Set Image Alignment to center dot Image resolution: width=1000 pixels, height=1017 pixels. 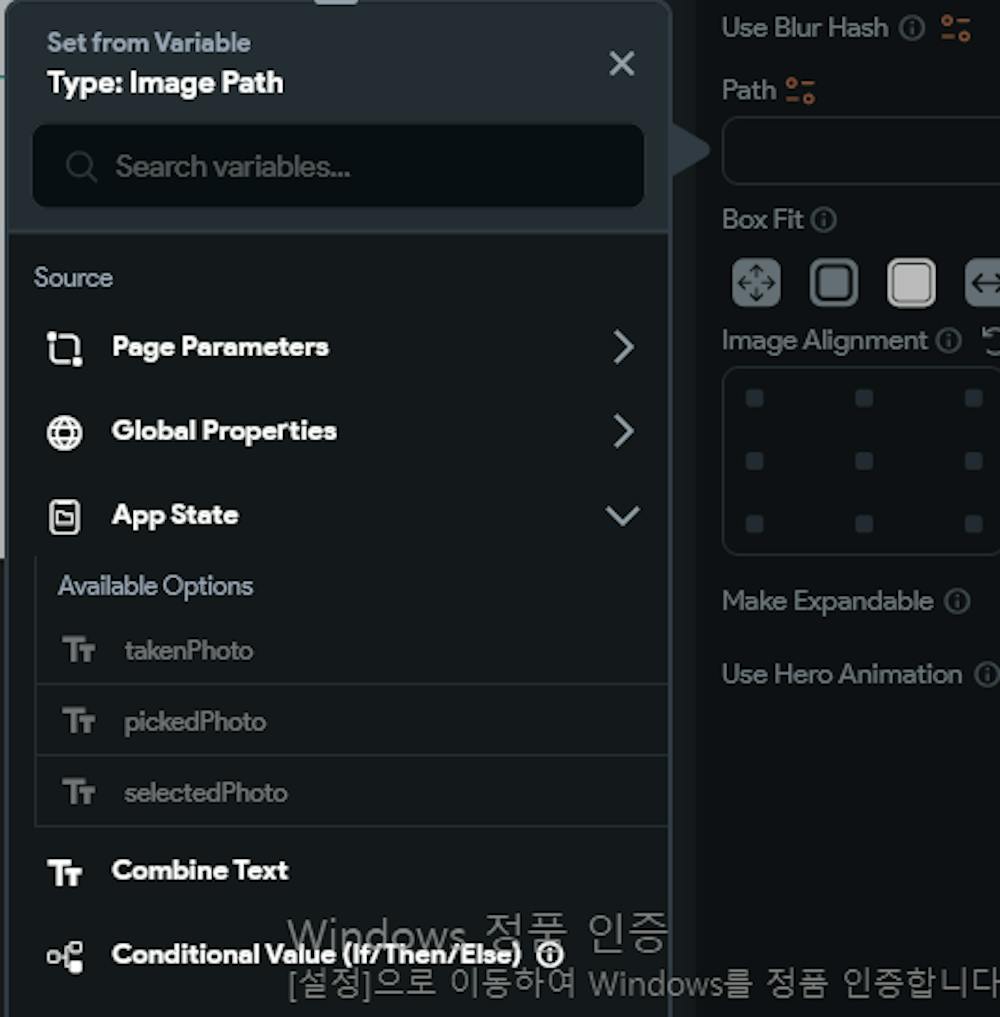point(864,461)
